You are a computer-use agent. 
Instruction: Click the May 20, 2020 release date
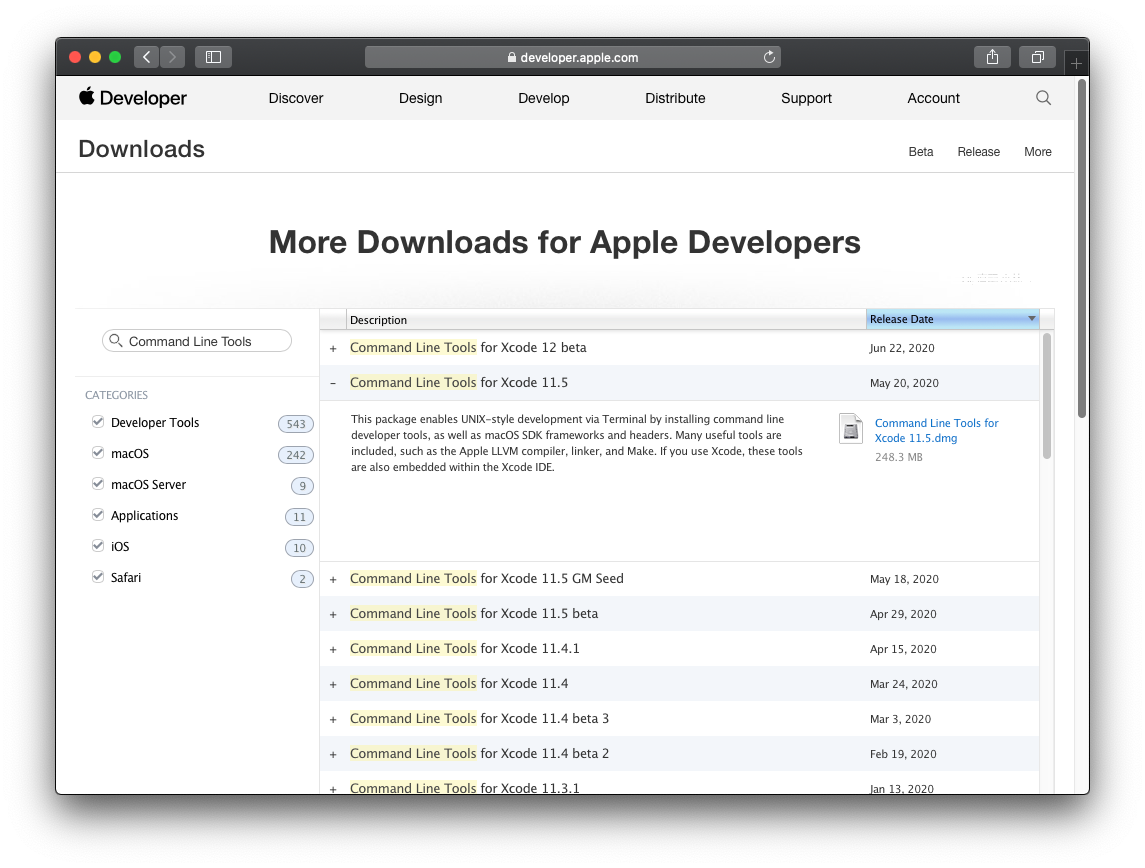[x=904, y=383]
